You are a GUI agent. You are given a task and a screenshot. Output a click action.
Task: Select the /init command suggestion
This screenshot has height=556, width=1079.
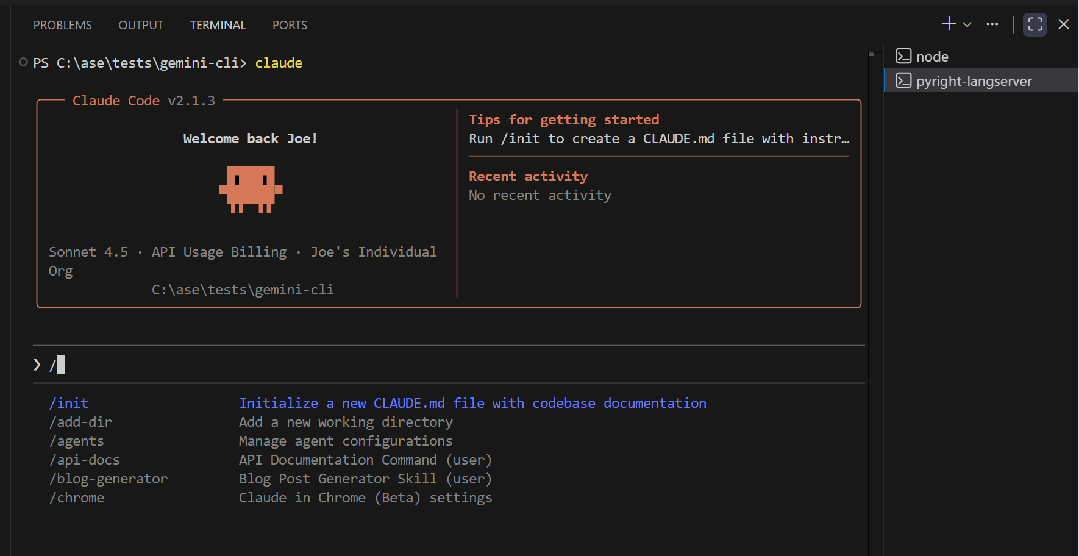pos(68,403)
